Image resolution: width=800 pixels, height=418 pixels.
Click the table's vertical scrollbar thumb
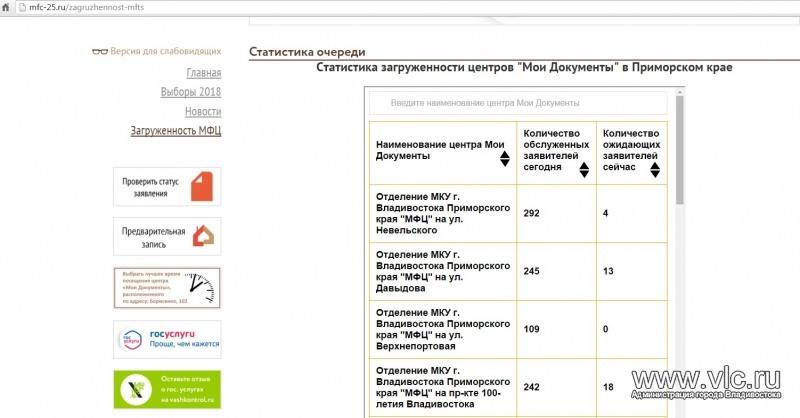coord(680,150)
